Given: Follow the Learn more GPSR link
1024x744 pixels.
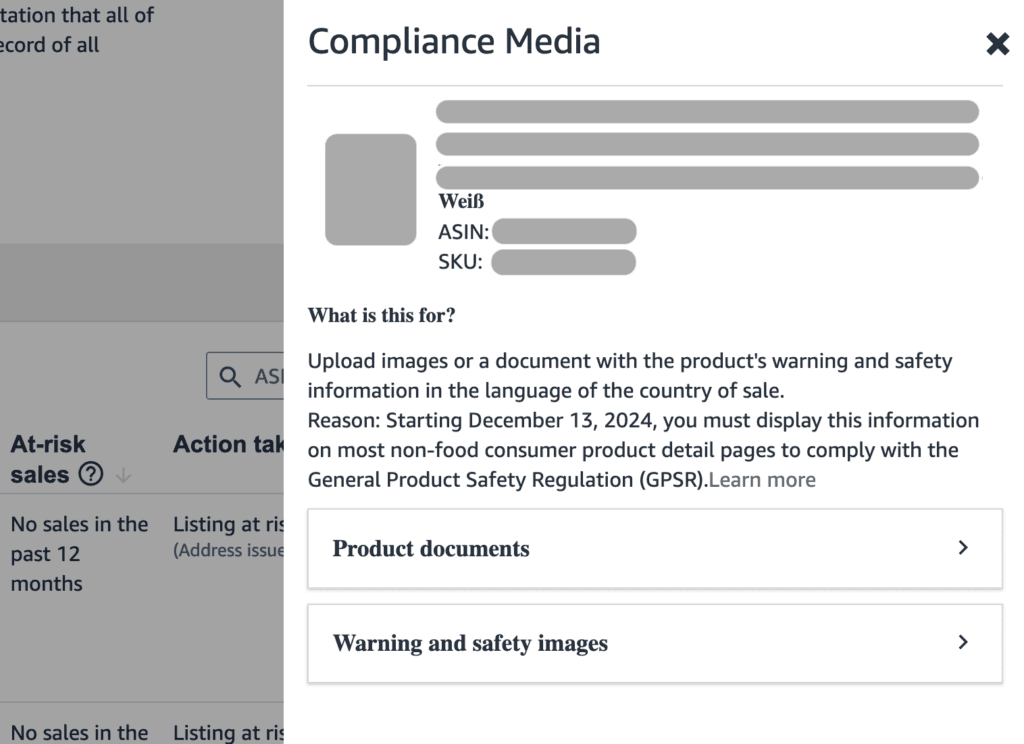Looking at the screenshot, I should (x=761, y=480).
